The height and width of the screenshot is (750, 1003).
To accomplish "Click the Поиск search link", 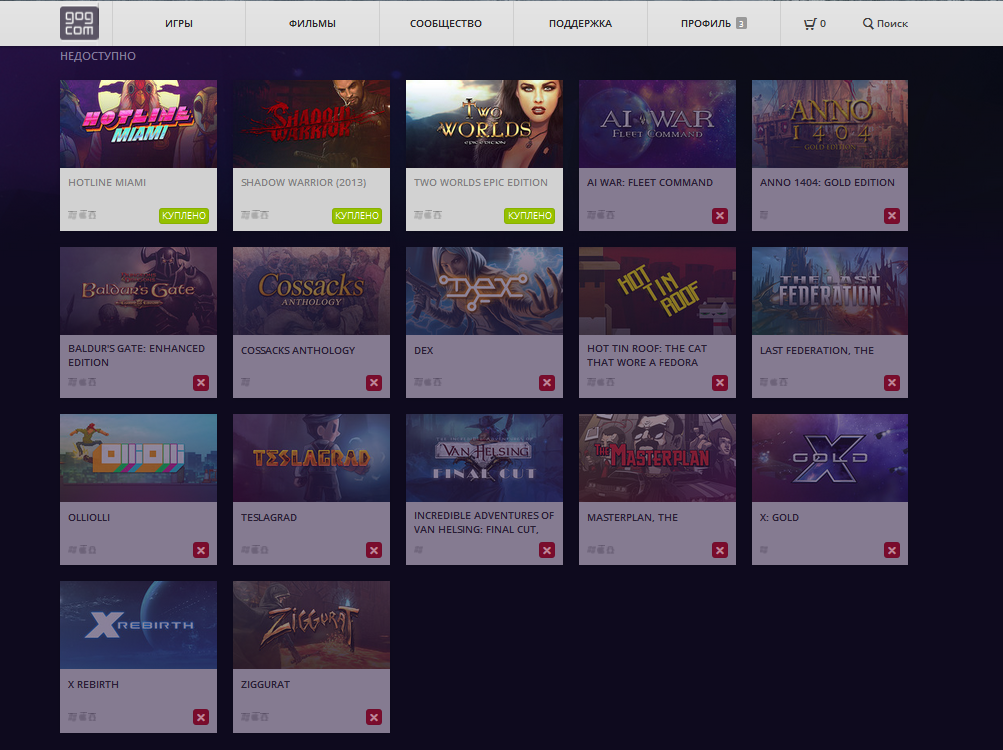I will tap(885, 23).
